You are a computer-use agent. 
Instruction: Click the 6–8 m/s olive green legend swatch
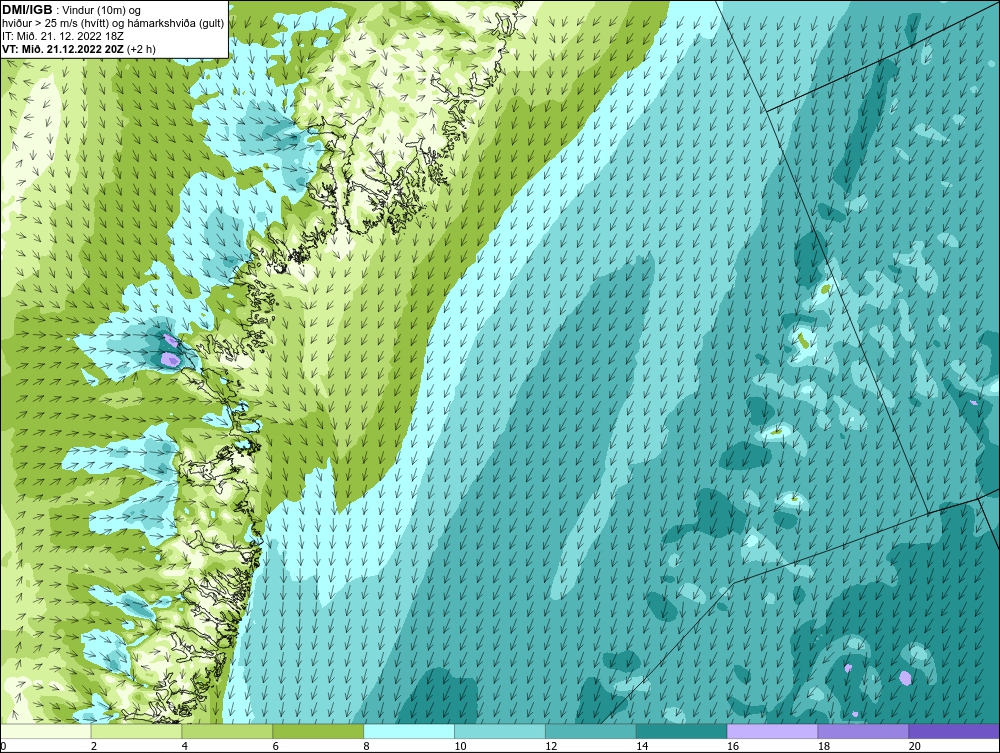(318, 731)
